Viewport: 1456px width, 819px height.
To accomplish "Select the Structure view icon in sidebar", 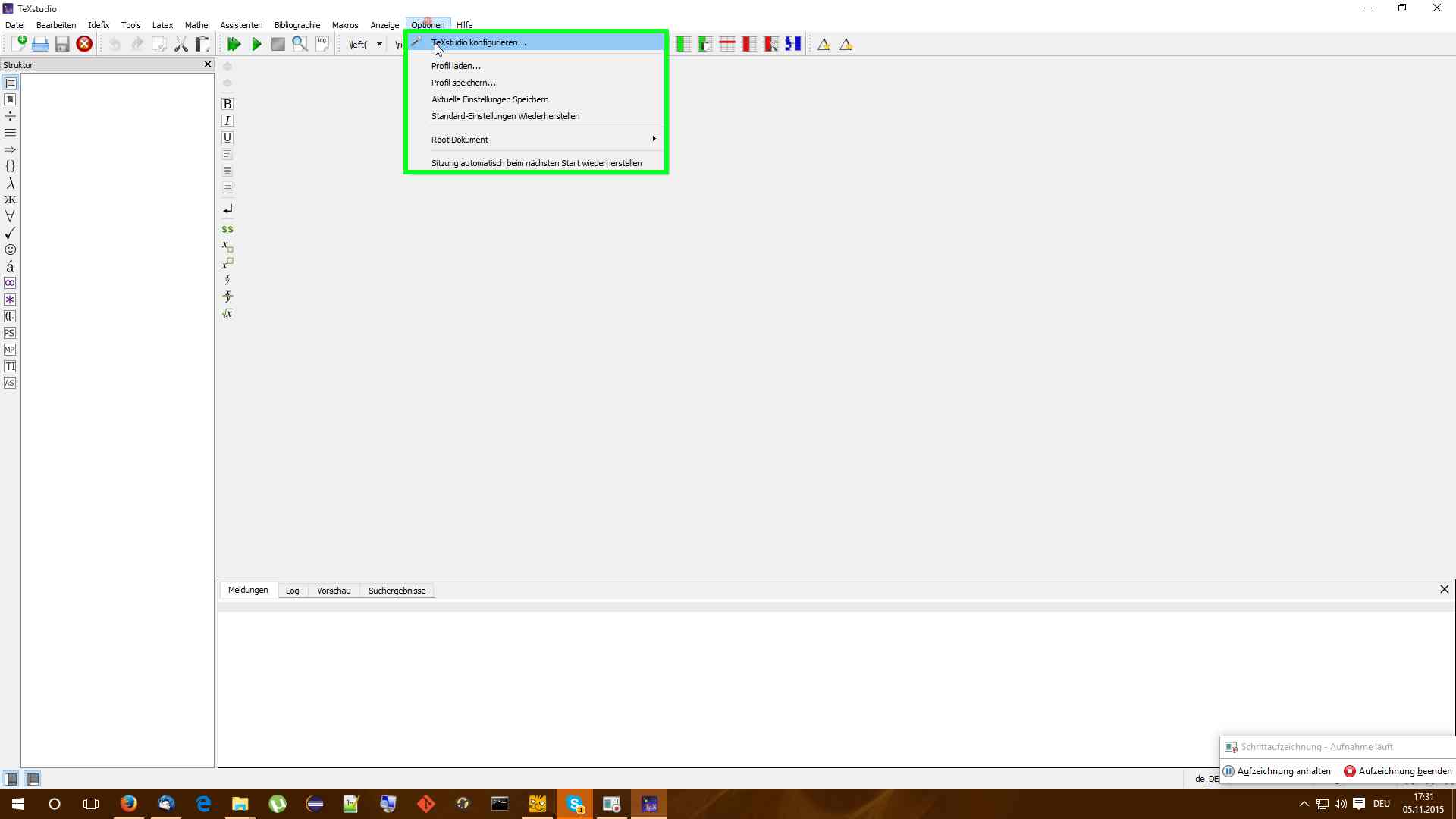I will [x=10, y=83].
